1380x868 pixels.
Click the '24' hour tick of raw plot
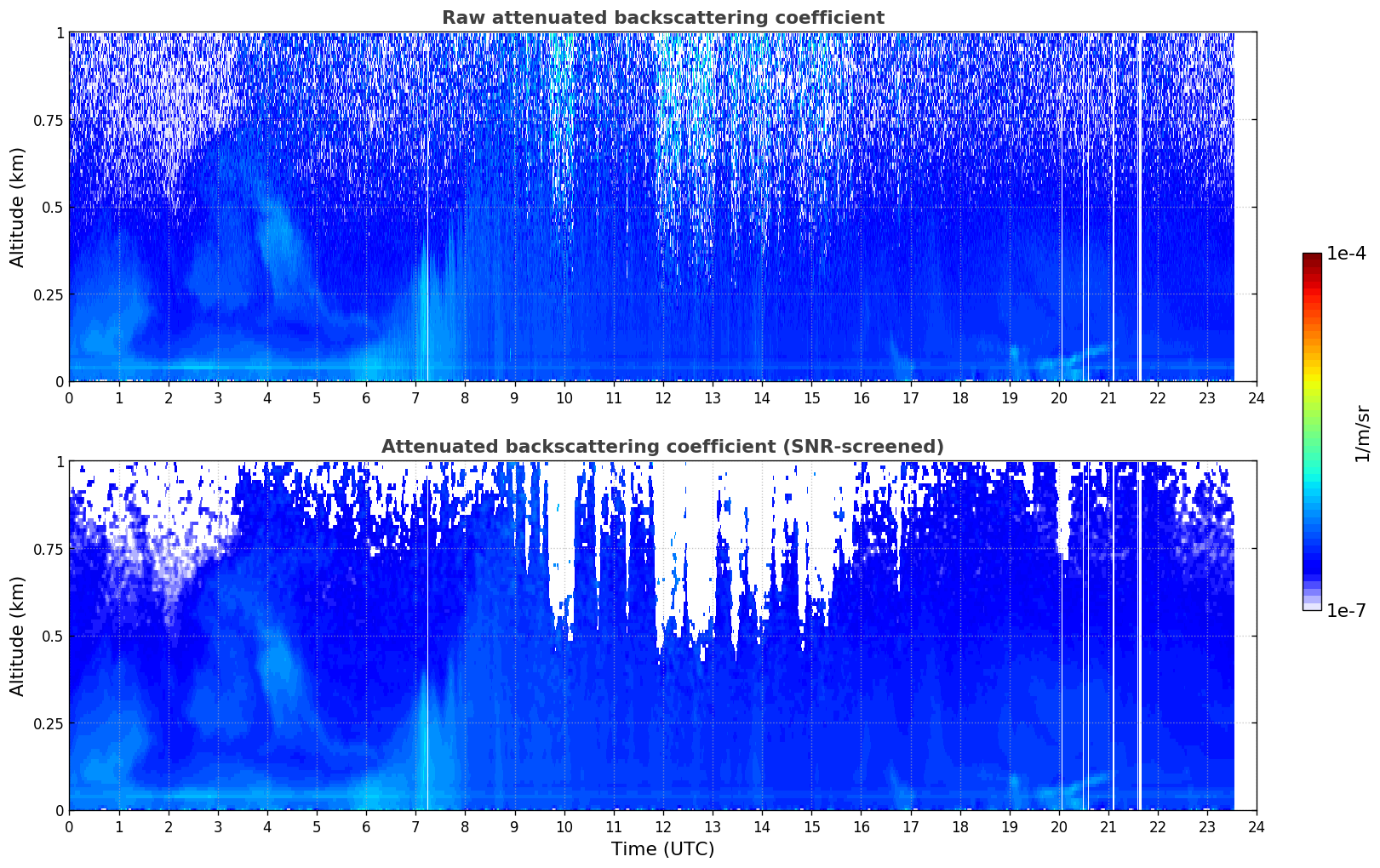[x=1257, y=397]
